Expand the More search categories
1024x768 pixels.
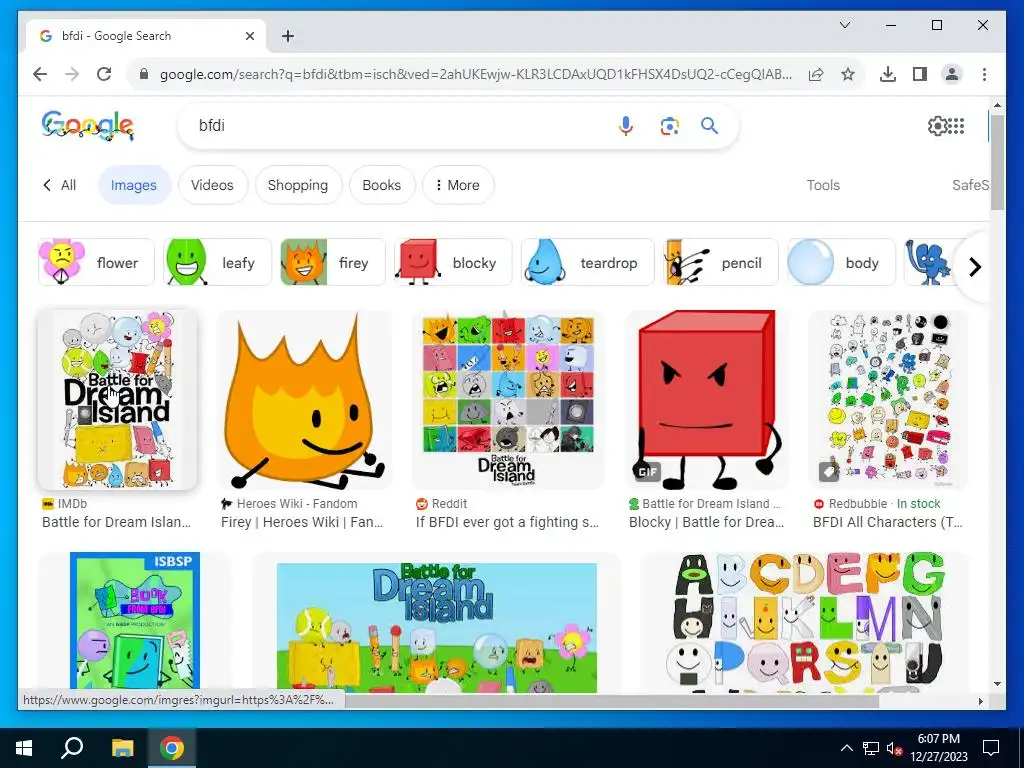[458, 185]
